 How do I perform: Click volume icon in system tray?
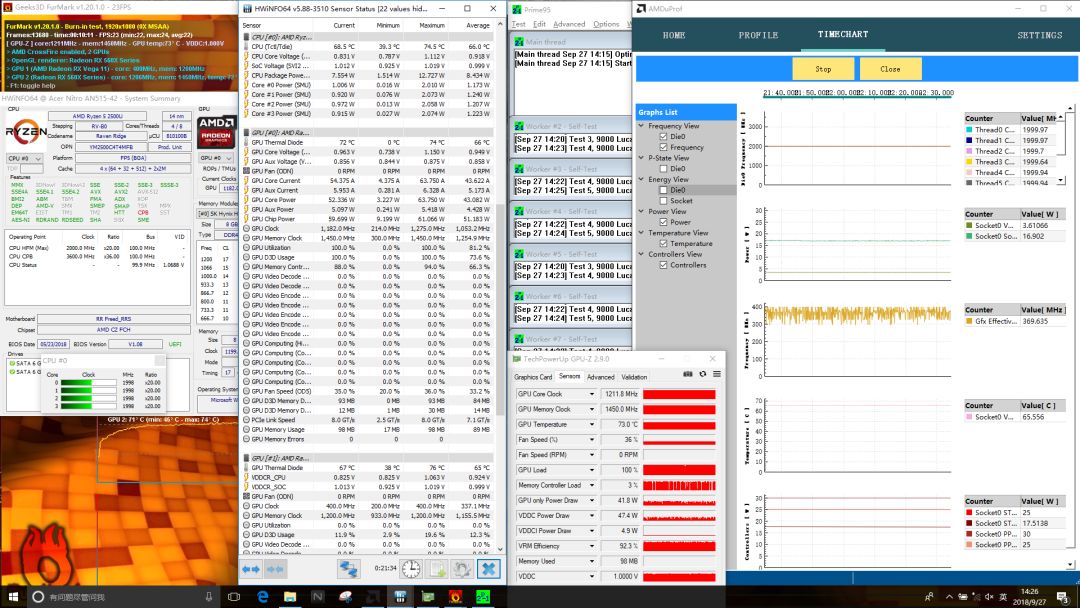click(989, 597)
